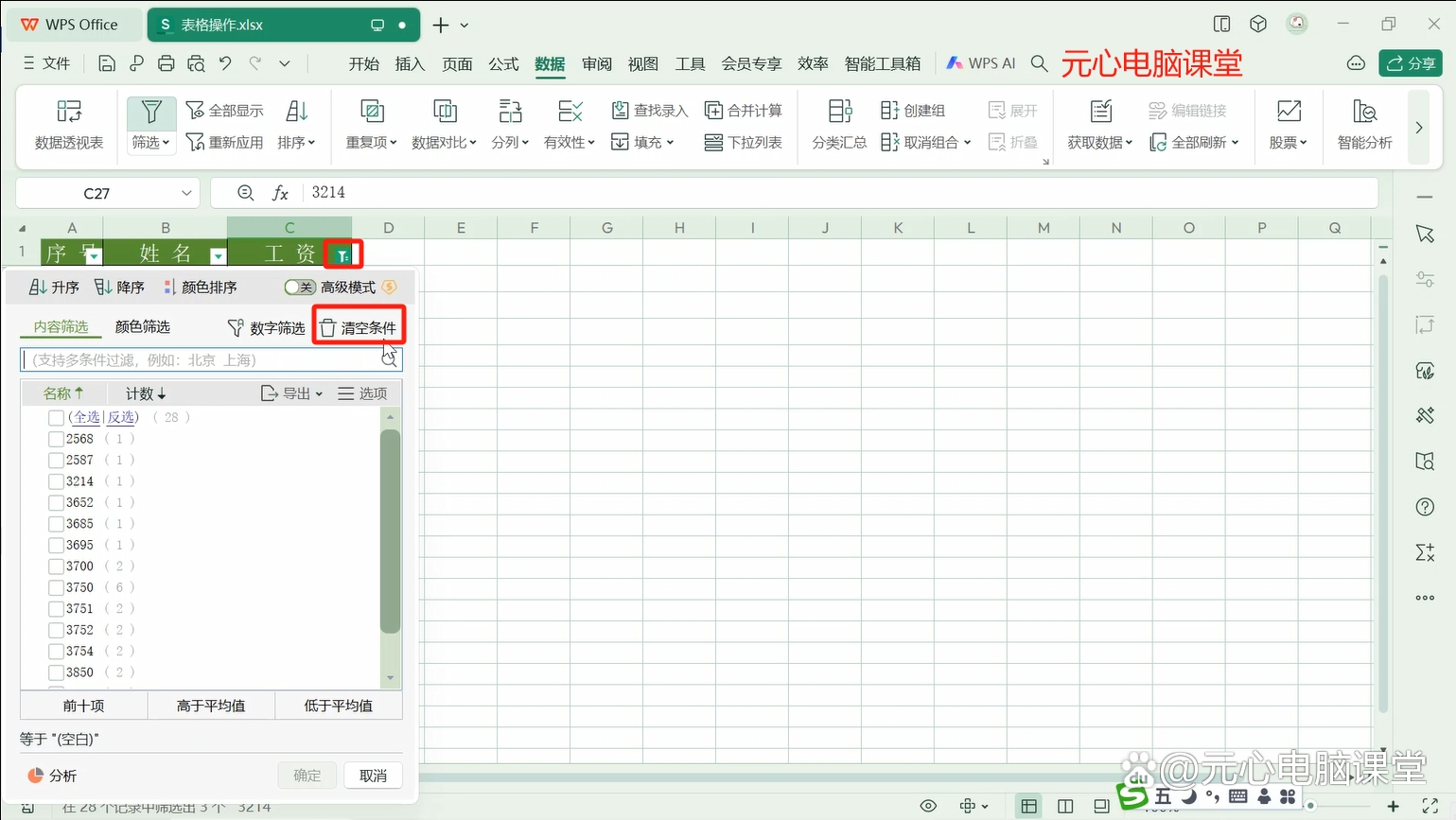Check the 3850 value checkbox

tap(56, 672)
